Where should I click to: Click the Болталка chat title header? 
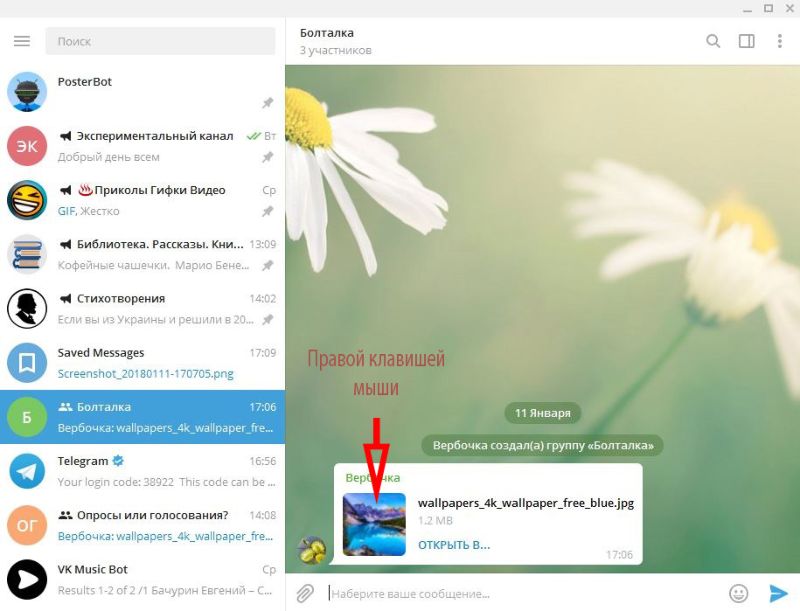point(327,33)
